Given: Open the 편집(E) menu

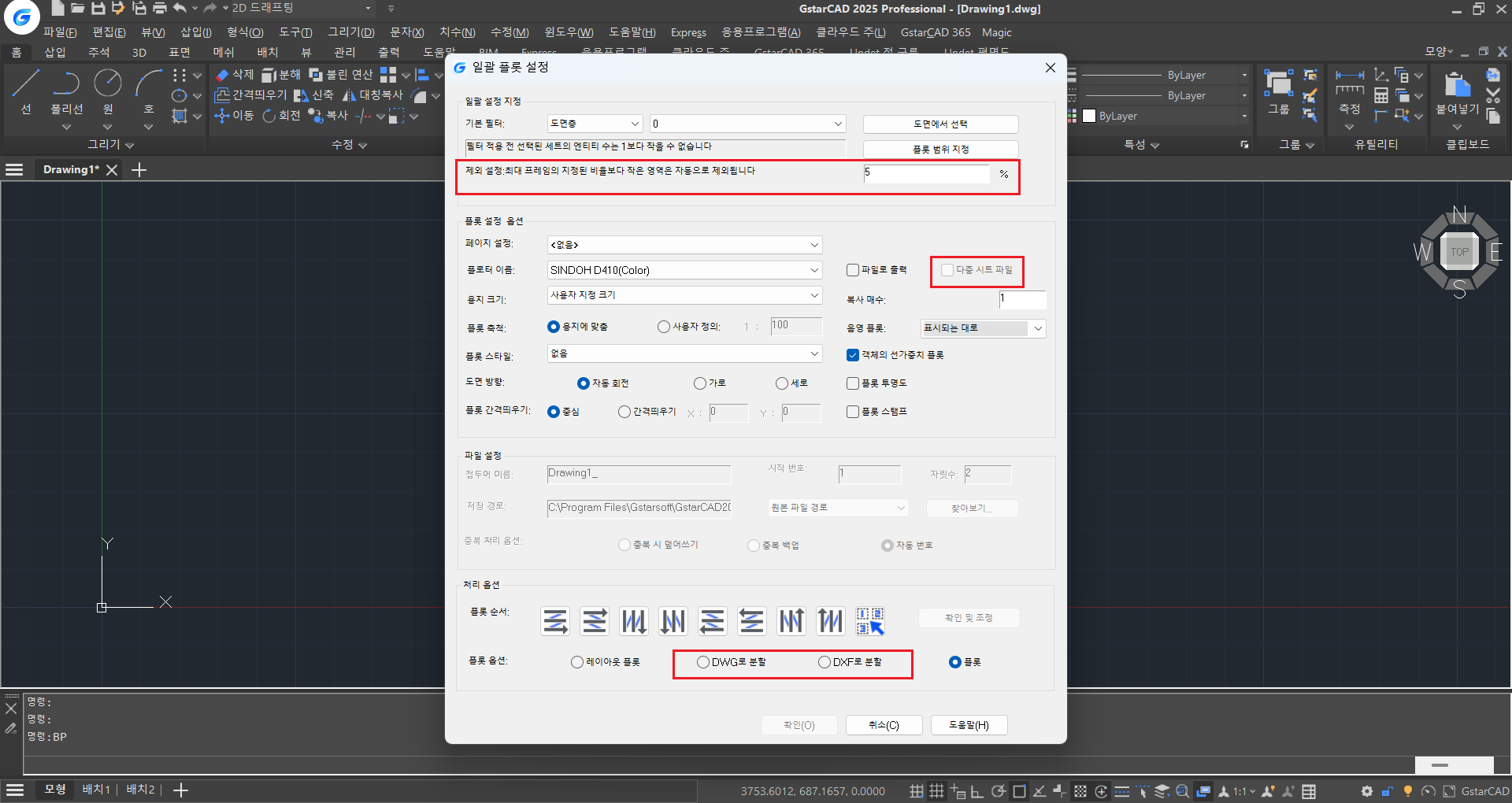Looking at the screenshot, I should click(109, 32).
